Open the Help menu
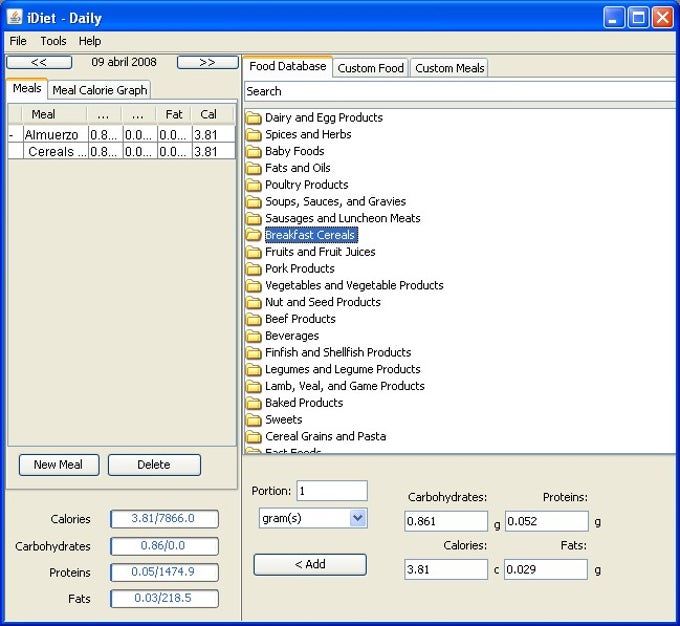The image size is (680, 626). click(90, 41)
